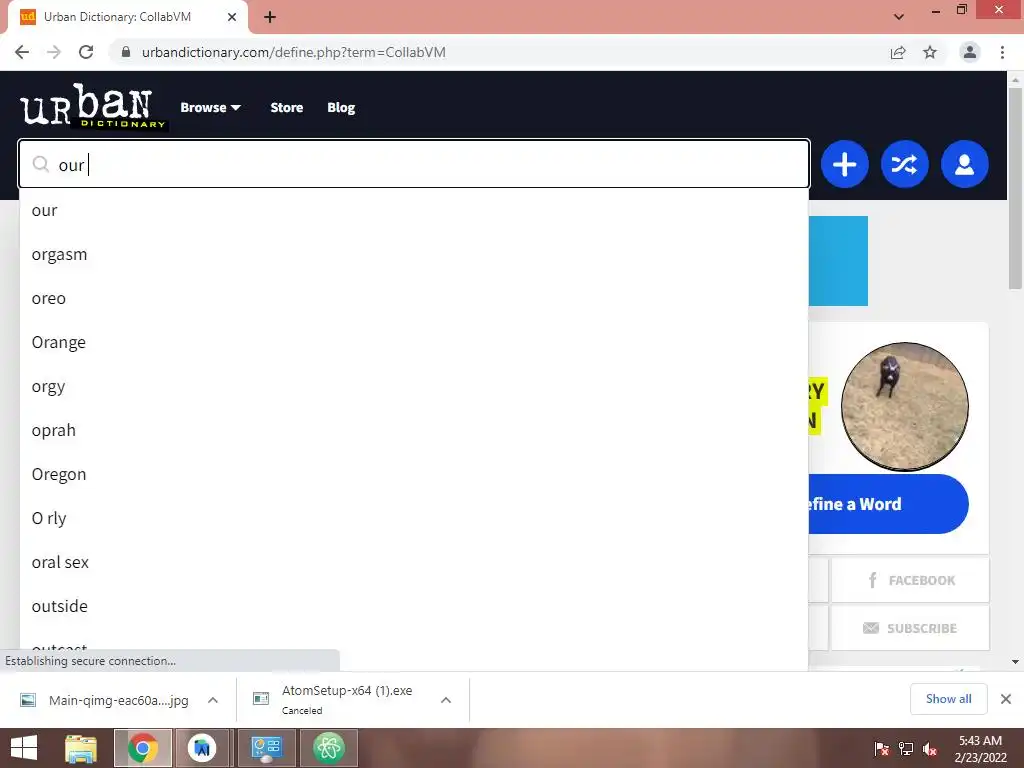1024x768 pixels.
Task: Open the Chrome three-dot menu
Action: point(1002,52)
